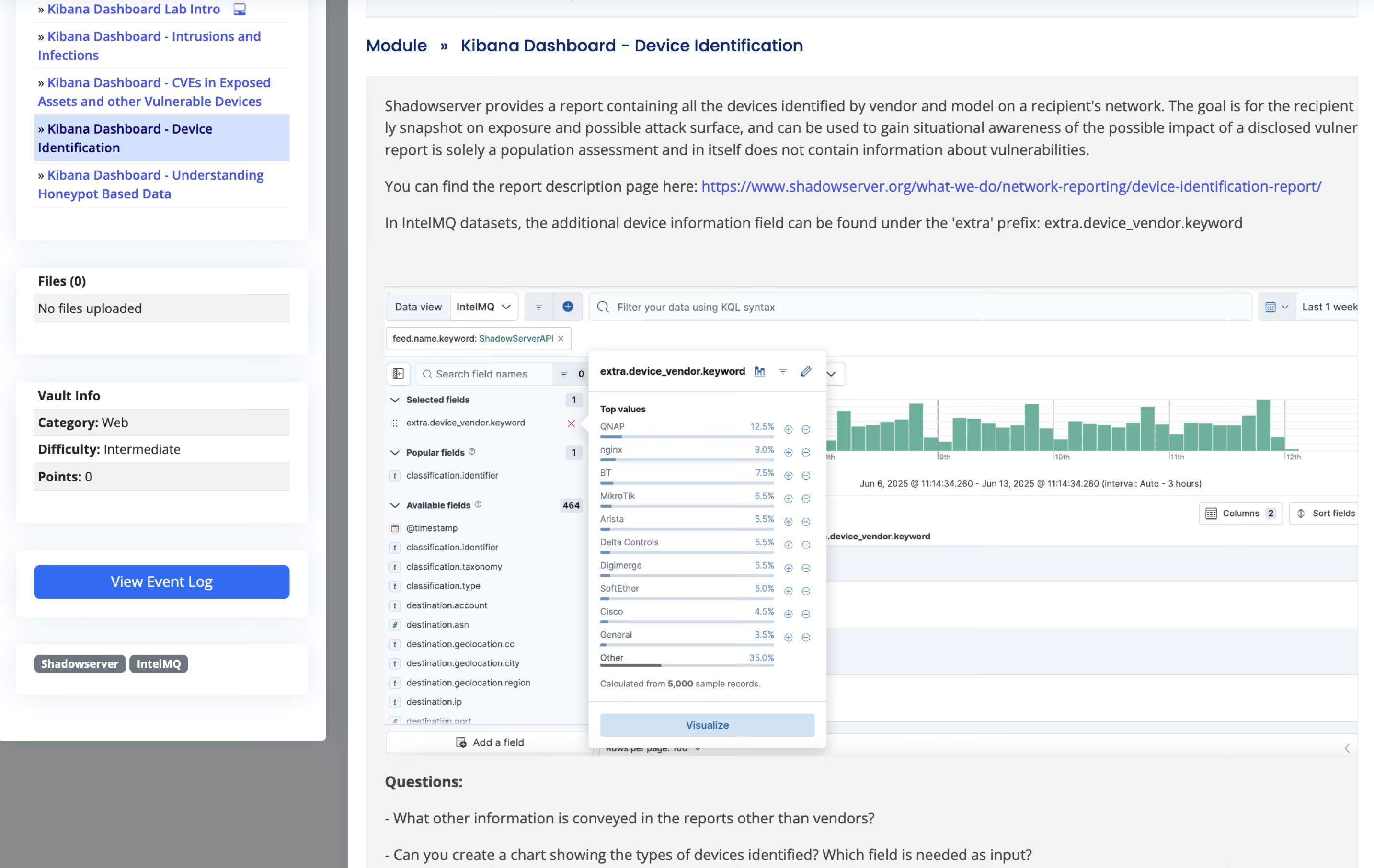1374x868 pixels.
Task: Click the Module breadcrumb link
Action: tap(396, 46)
